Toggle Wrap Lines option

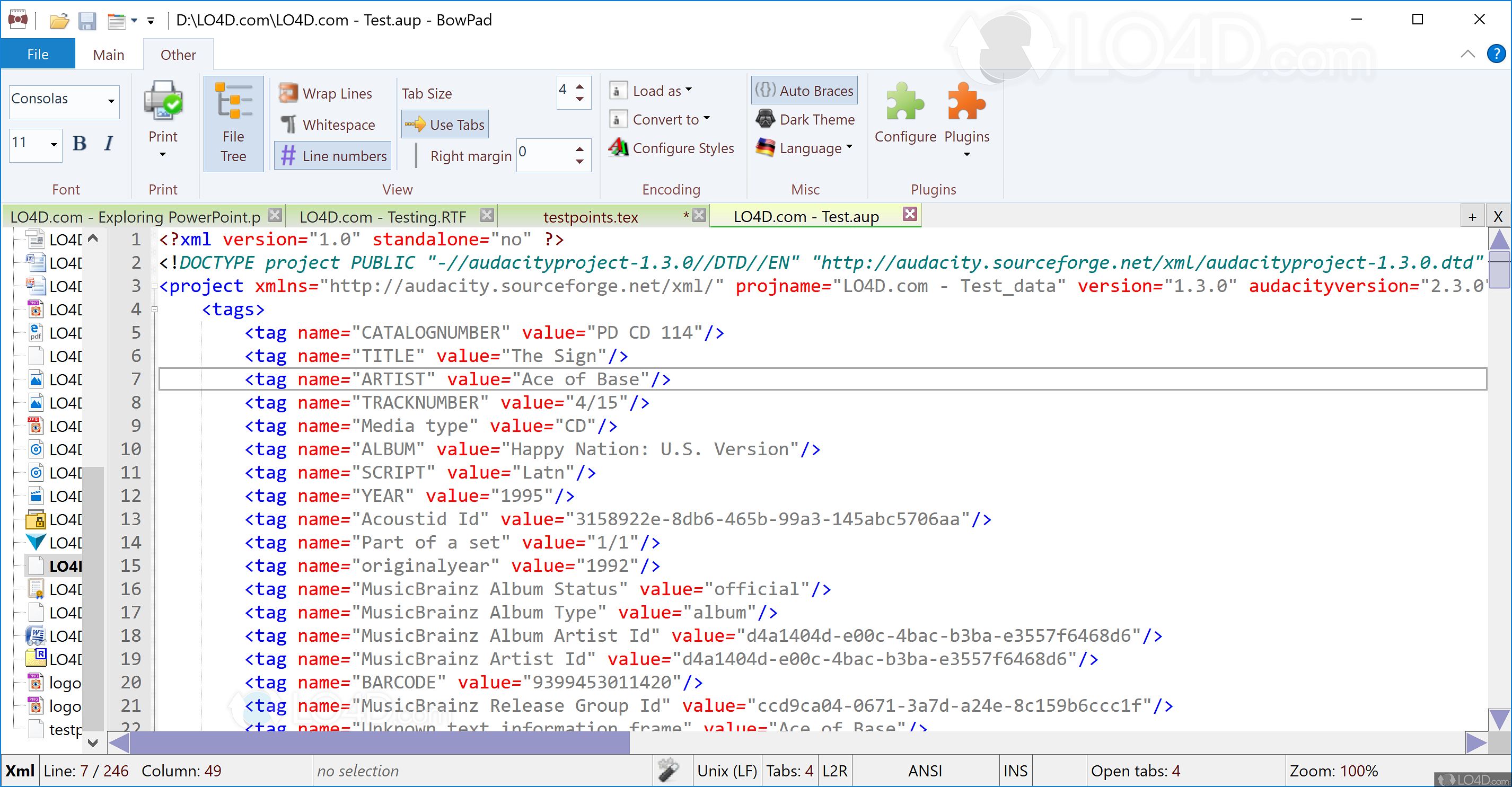326,93
